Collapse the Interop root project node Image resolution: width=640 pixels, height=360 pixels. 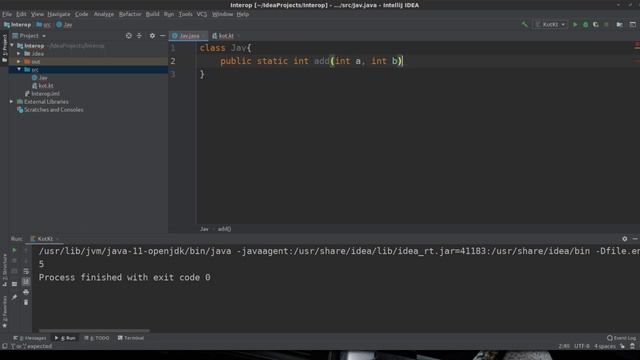(x=12, y=45)
